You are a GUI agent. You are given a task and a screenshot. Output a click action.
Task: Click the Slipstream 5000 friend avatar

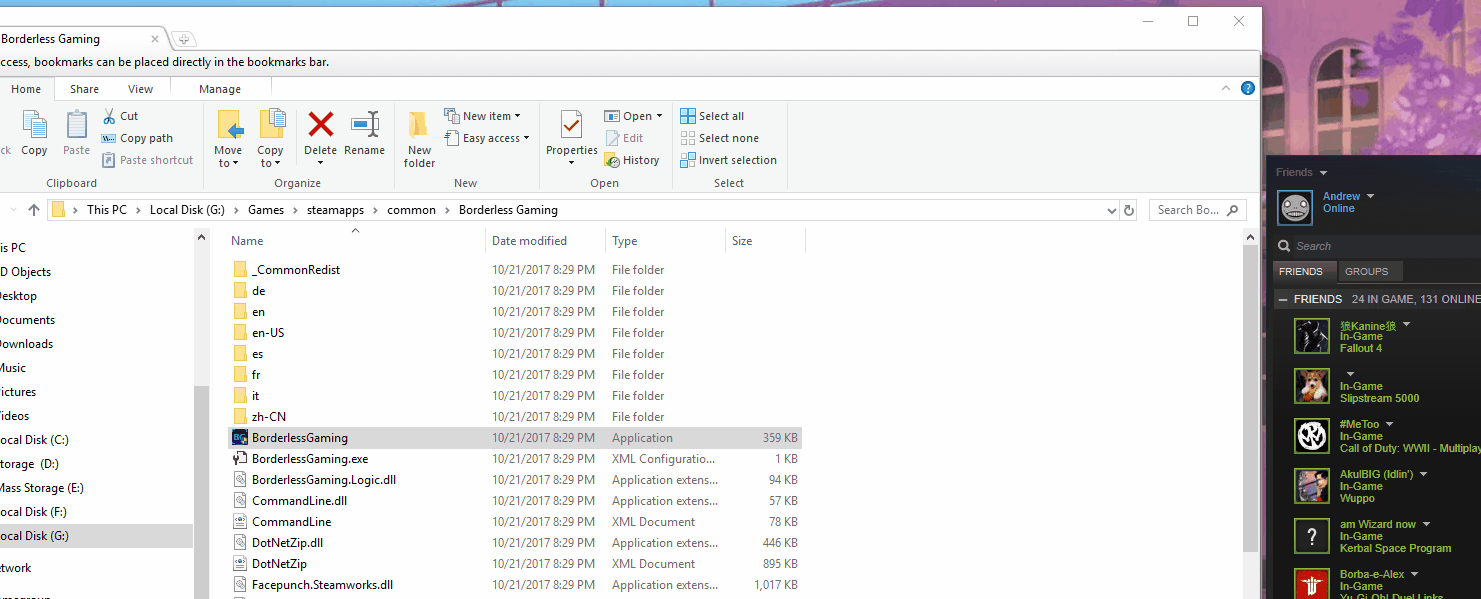pyautogui.click(x=1312, y=386)
